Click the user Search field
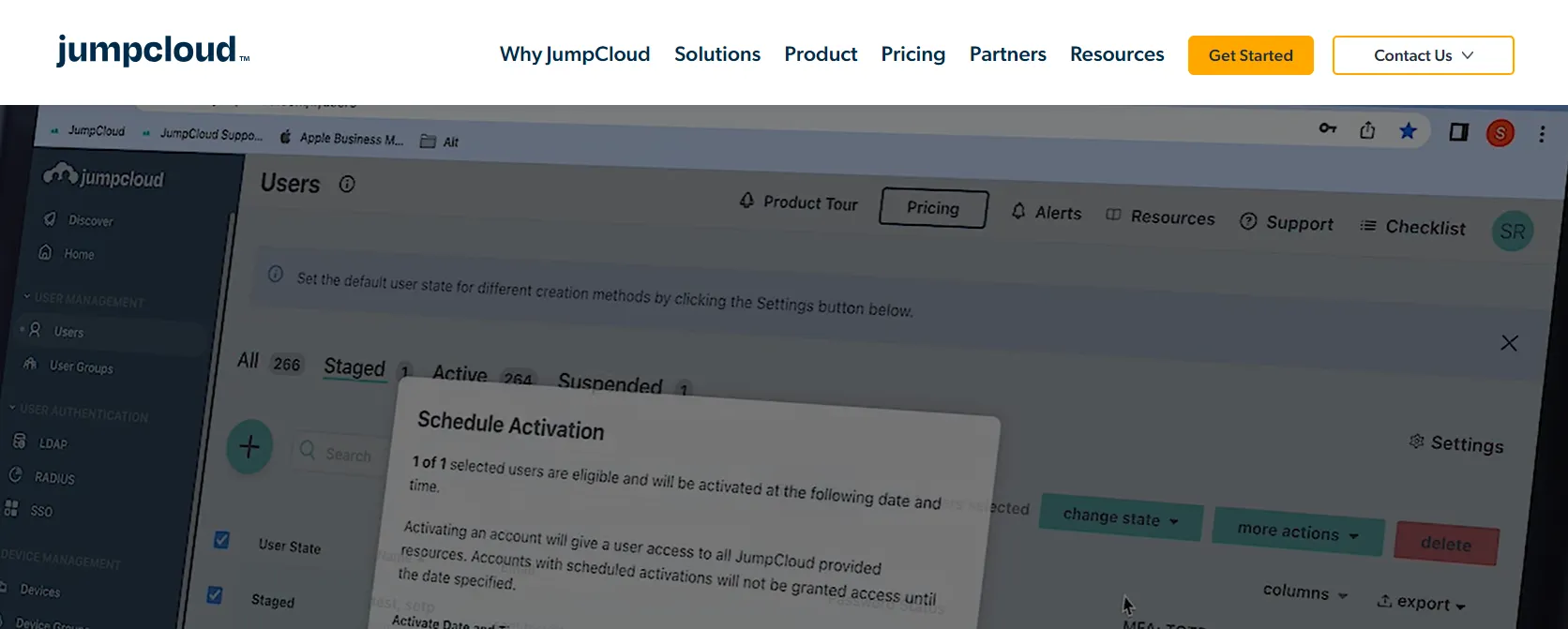 (339, 454)
